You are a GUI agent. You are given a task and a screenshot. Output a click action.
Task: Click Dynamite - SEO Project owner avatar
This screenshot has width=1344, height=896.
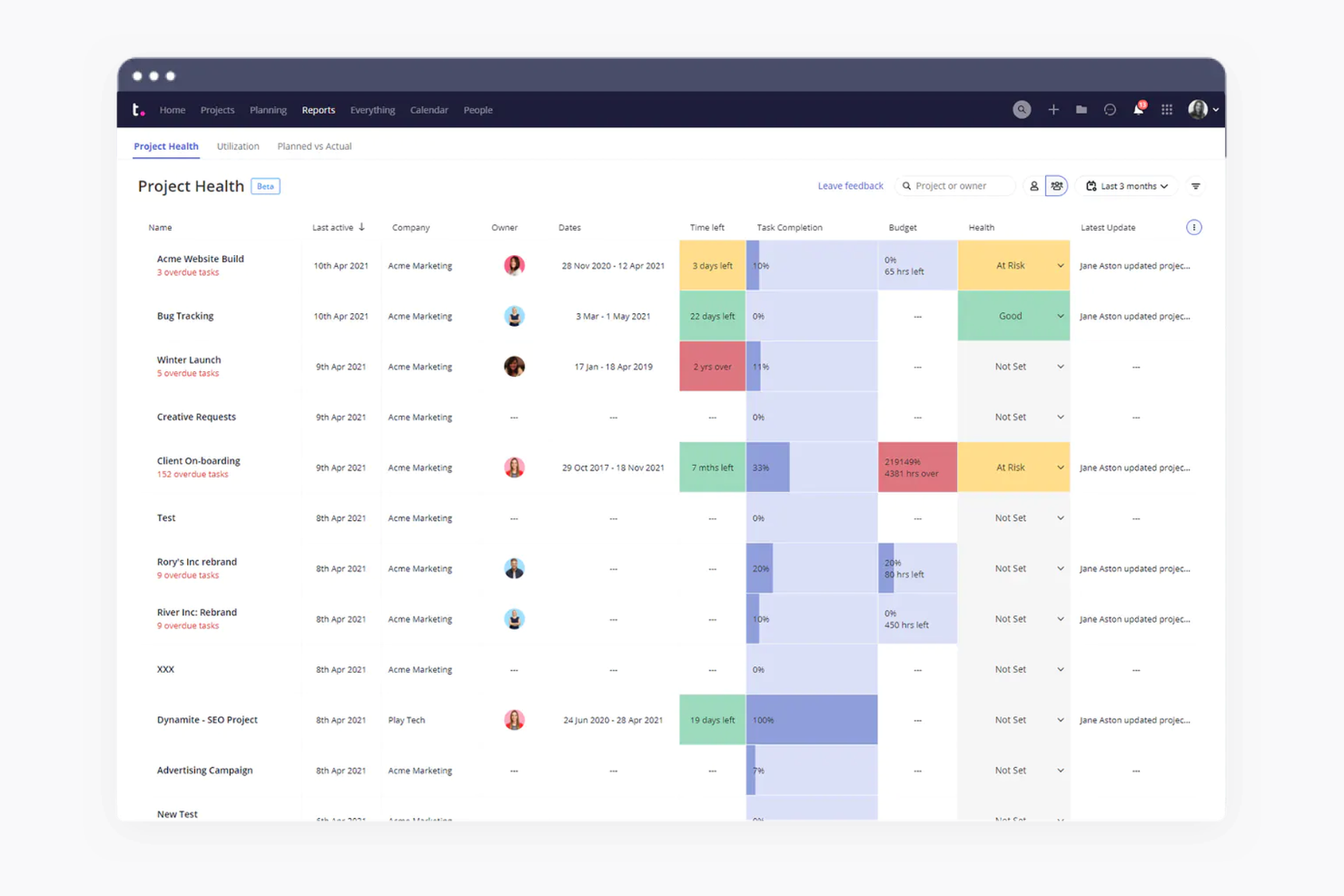click(514, 720)
